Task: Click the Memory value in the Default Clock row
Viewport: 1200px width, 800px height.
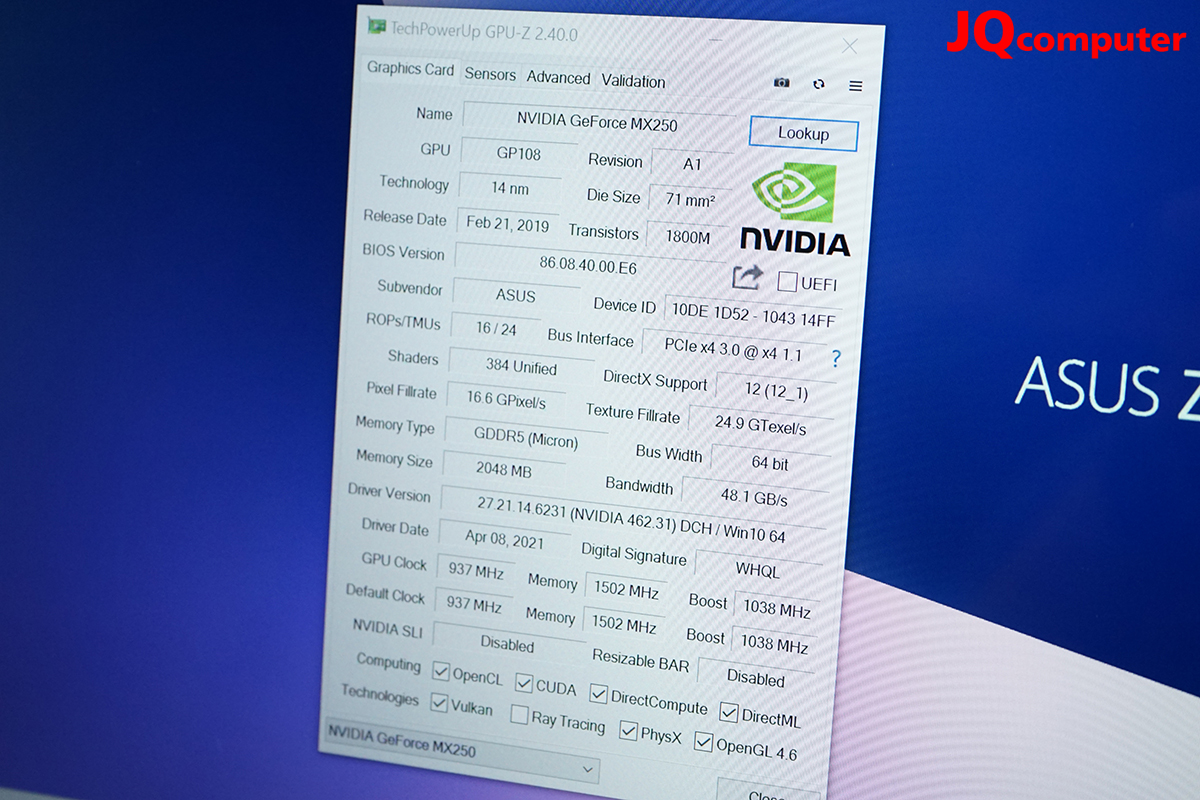Action: tap(623, 625)
